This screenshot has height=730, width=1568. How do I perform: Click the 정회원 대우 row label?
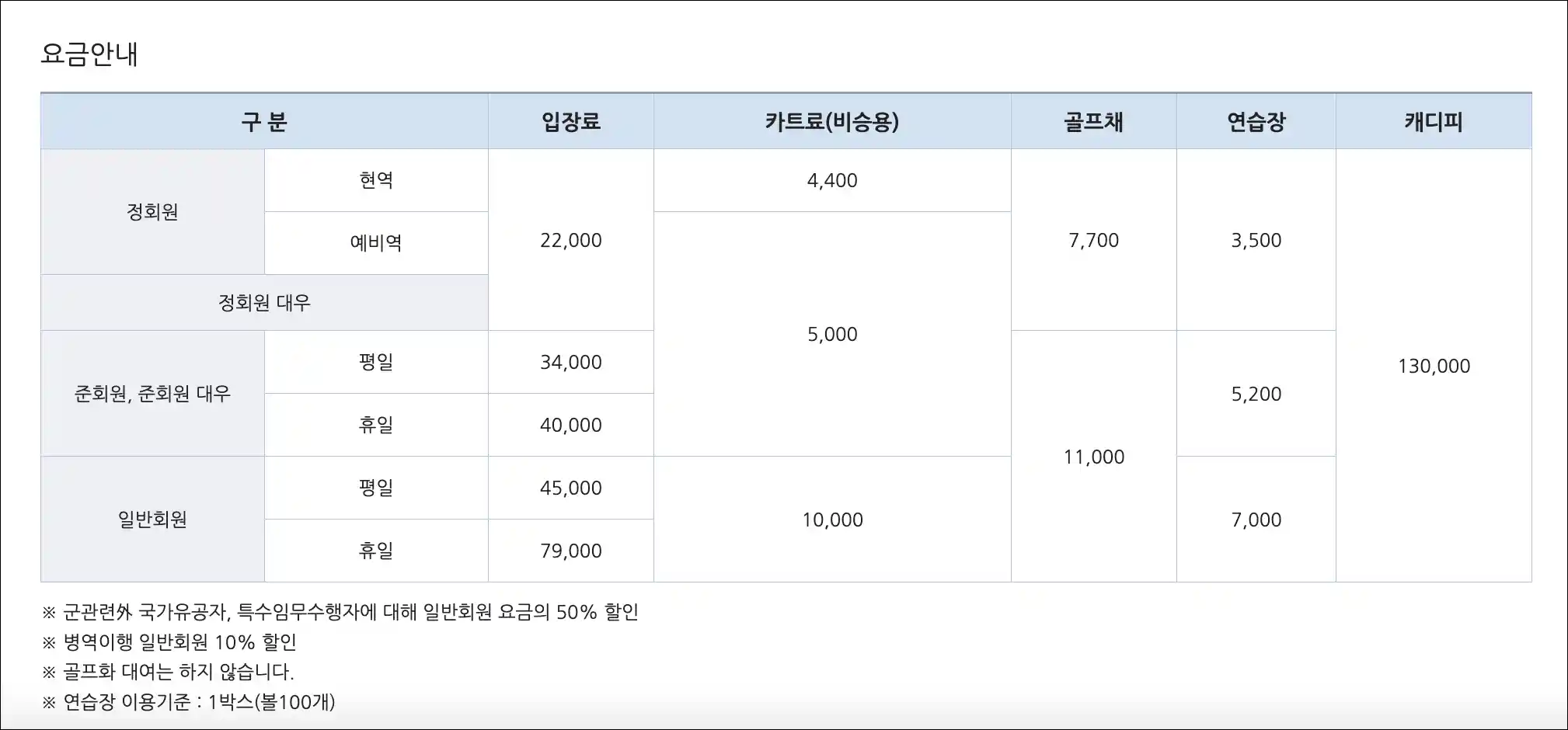click(264, 302)
